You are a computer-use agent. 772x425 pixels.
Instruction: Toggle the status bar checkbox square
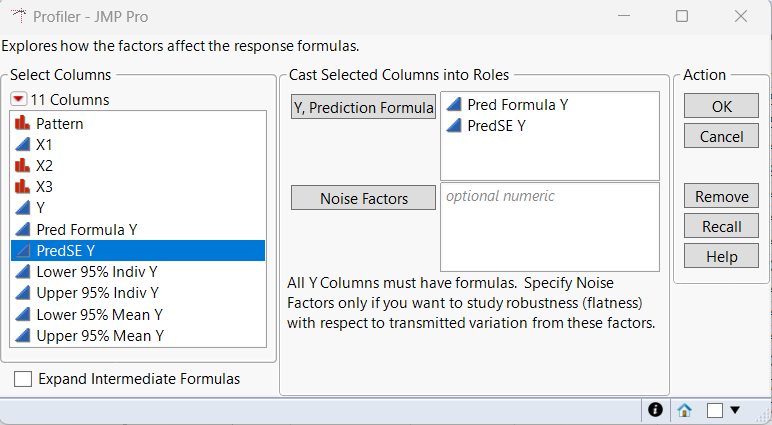point(715,409)
